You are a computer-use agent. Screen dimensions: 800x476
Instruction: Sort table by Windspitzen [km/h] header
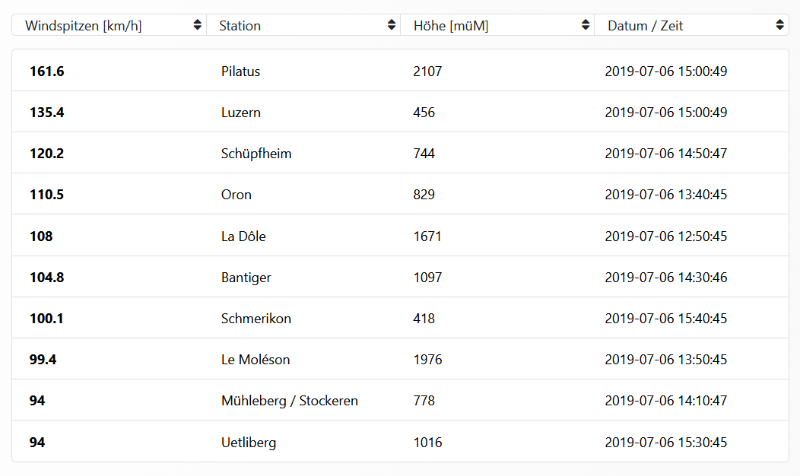(83, 26)
